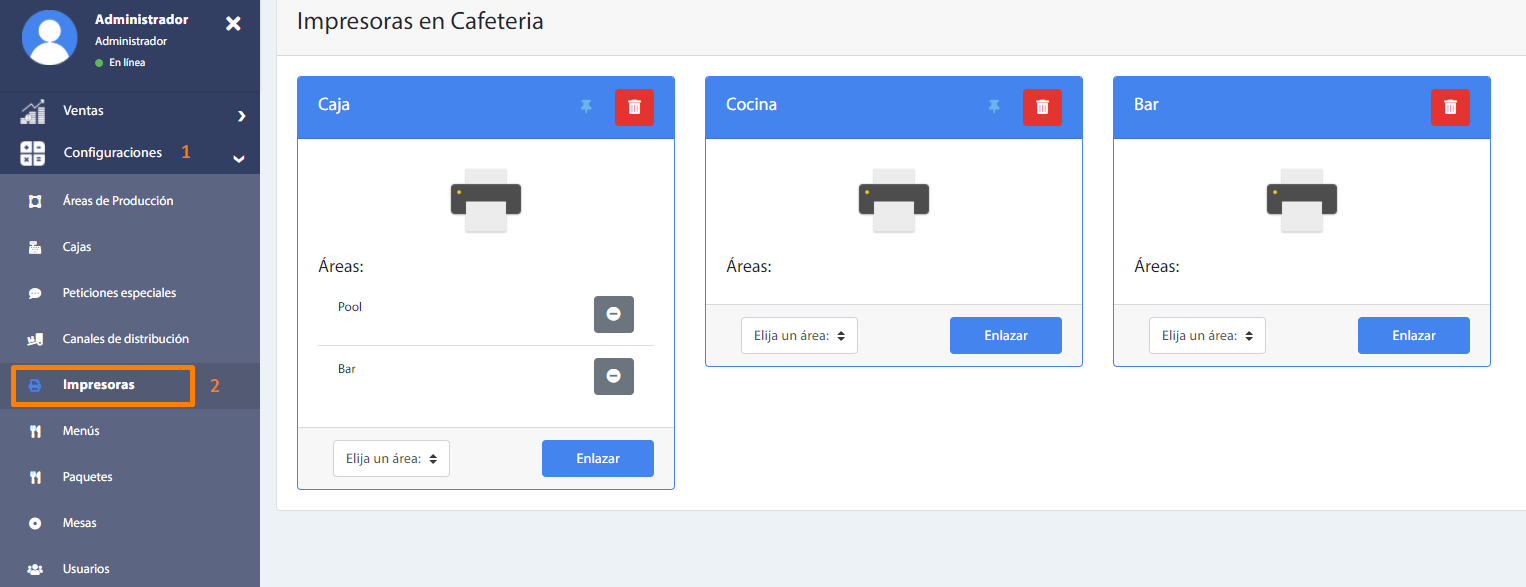This screenshot has height=587, width=1526.
Task: Toggle the pin on Cocina printer
Action: pyautogui.click(x=994, y=106)
